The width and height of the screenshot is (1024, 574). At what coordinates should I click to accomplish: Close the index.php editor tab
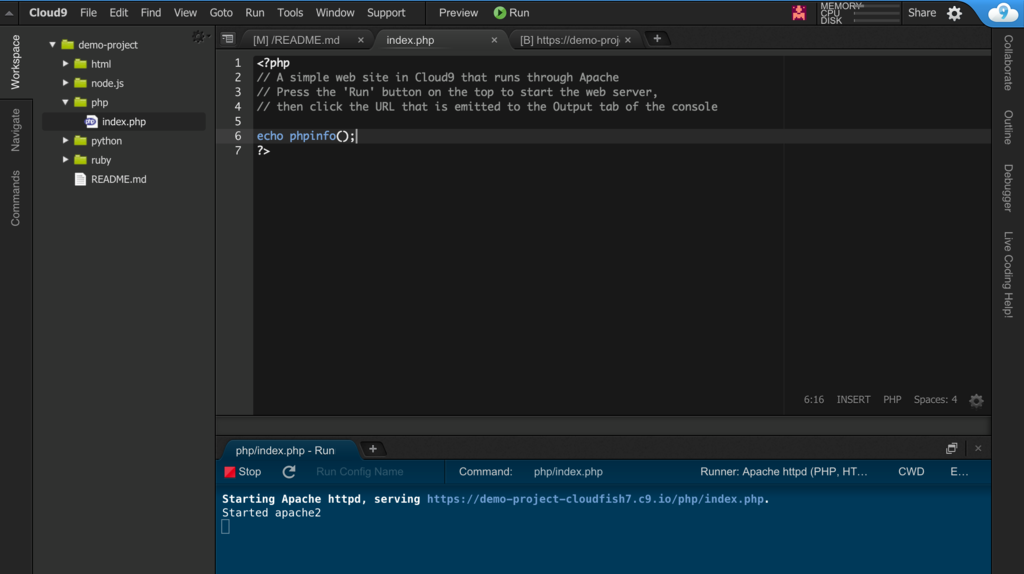tap(494, 40)
